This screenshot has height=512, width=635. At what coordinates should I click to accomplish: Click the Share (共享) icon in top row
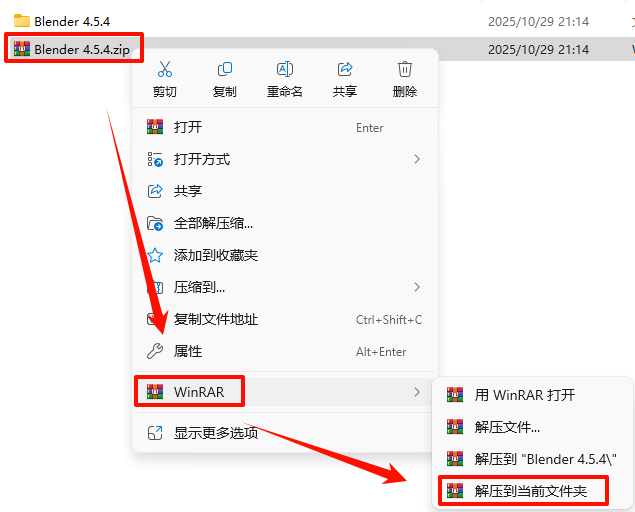click(x=345, y=69)
